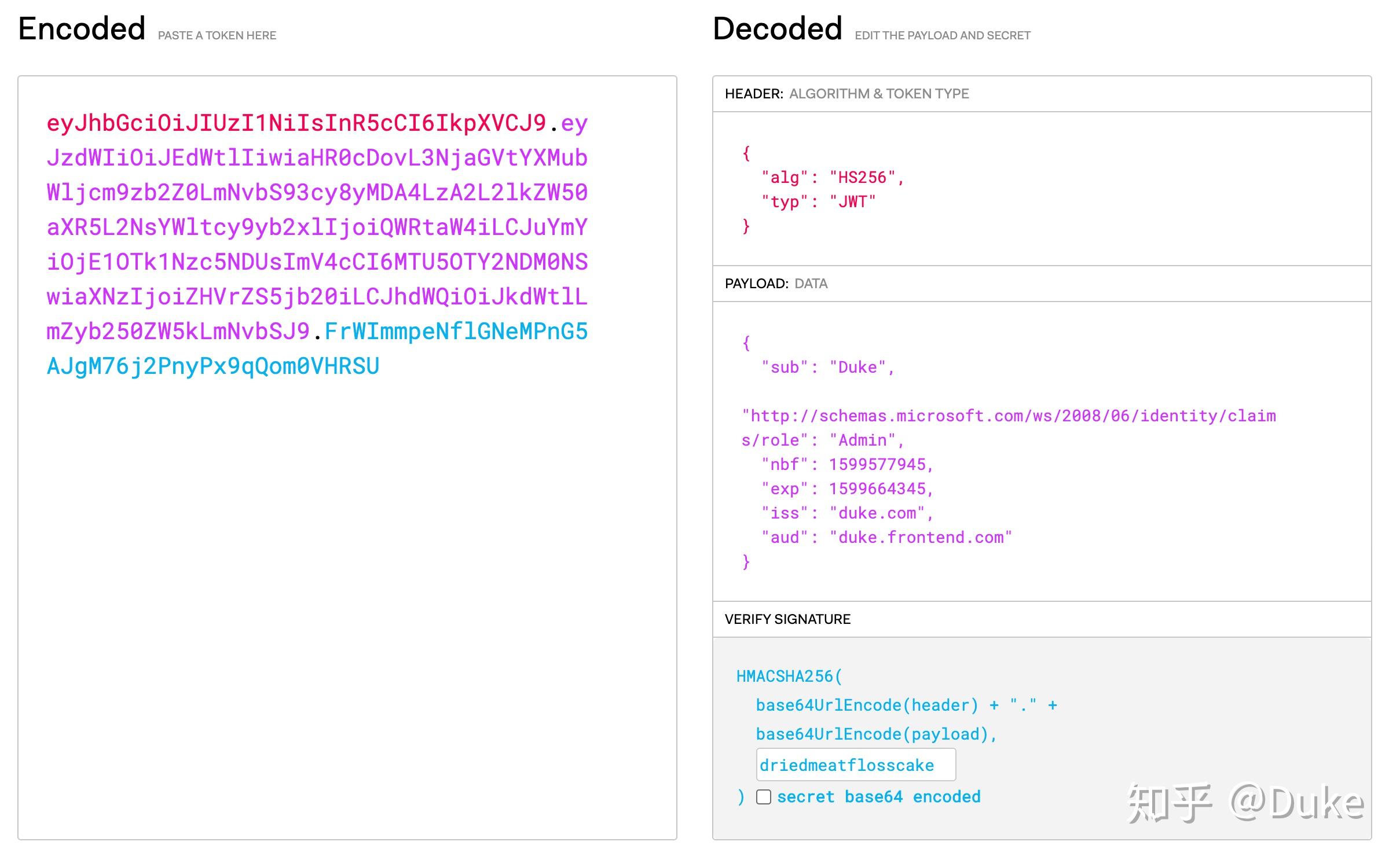
Task: Click the "duke.frontend.com" aud value
Action: (921, 538)
